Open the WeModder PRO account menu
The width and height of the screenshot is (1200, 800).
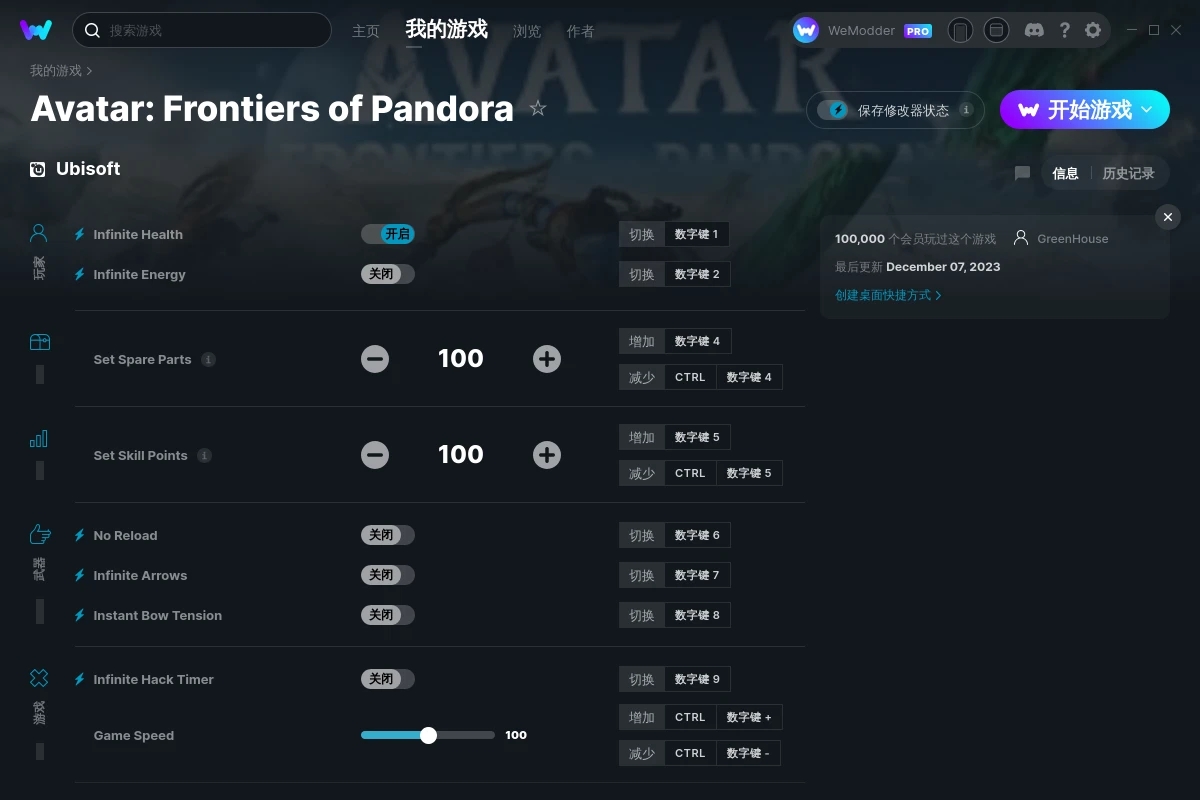coord(863,30)
